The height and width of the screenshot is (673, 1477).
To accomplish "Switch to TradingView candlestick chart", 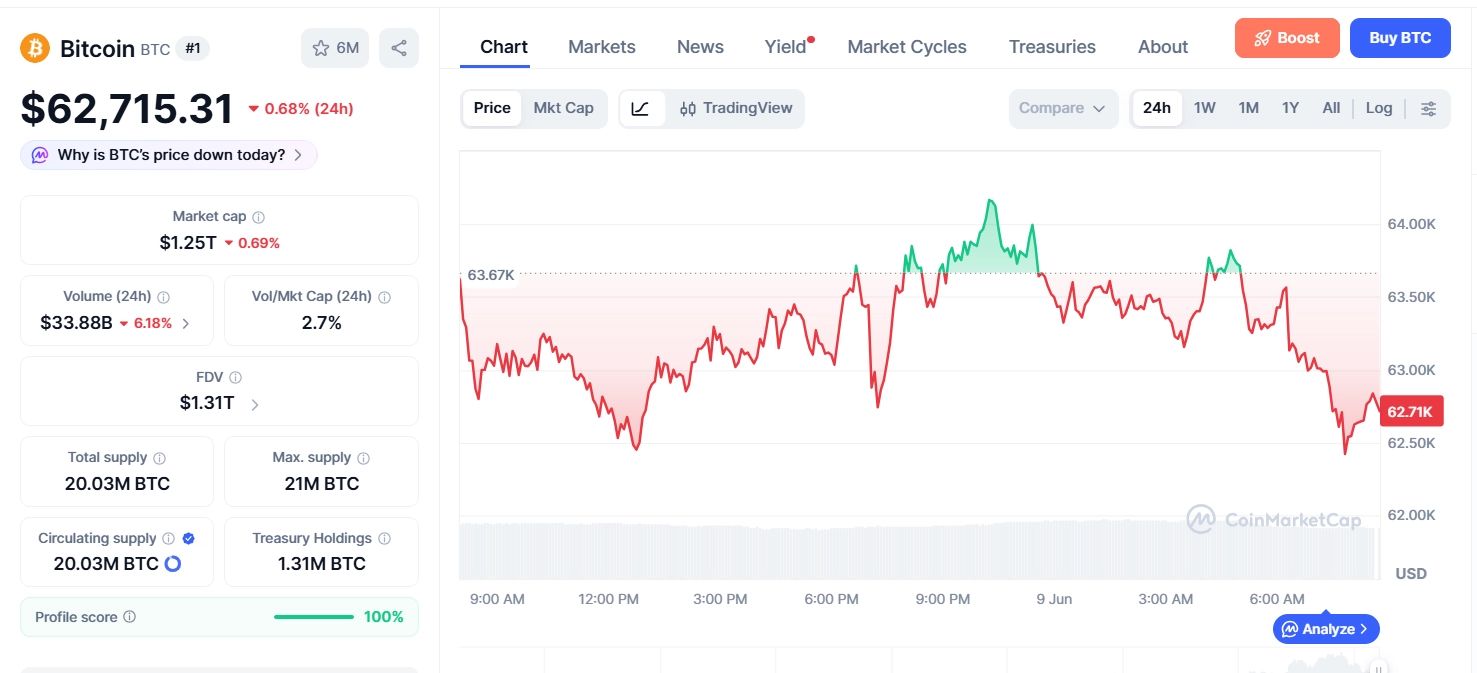I will (735, 108).
